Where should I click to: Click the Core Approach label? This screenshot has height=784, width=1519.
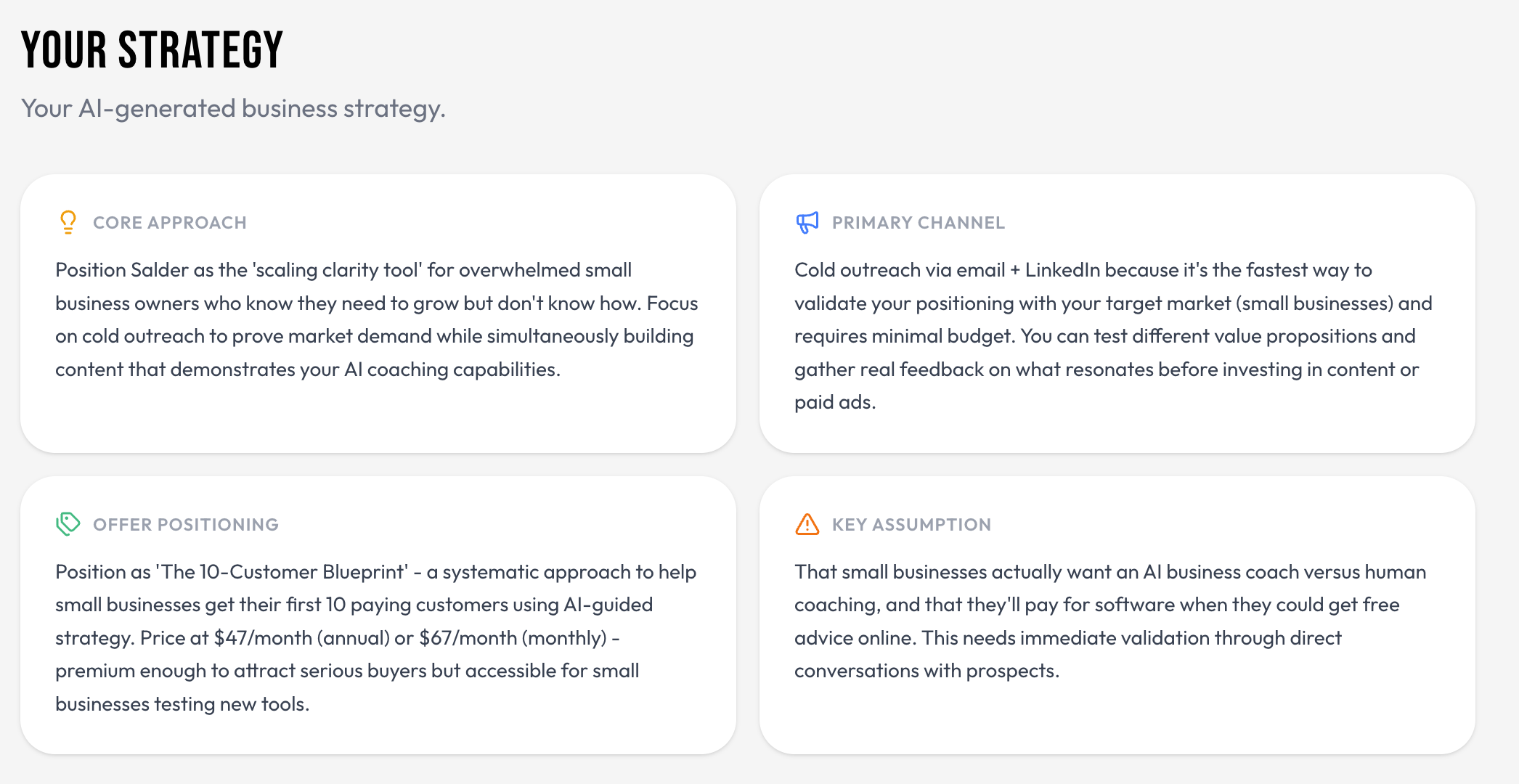tap(169, 223)
